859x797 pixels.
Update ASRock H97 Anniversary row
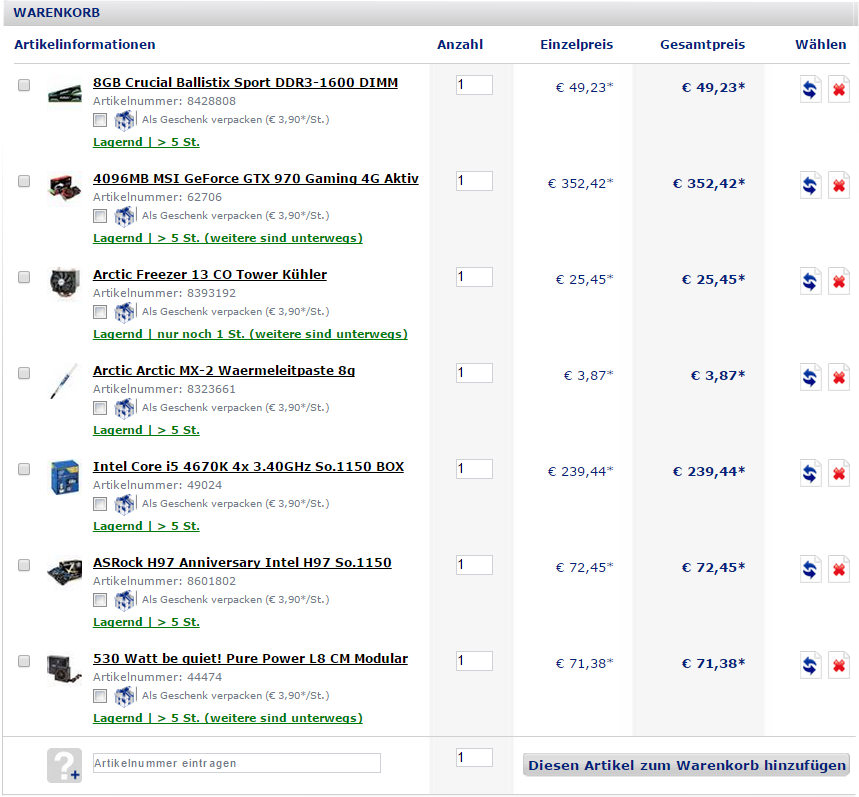(810, 569)
